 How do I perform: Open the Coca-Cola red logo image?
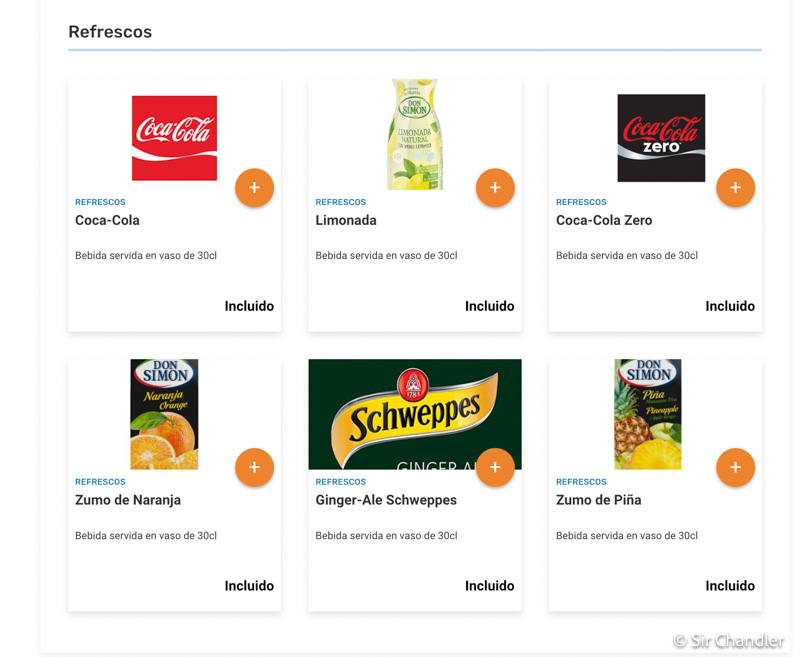[174, 138]
